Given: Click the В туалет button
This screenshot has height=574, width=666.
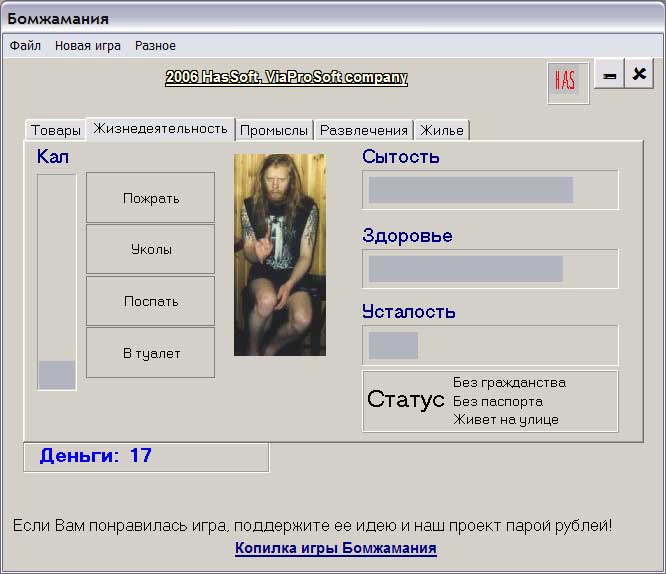Looking at the screenshot, I should pos(151,353).
